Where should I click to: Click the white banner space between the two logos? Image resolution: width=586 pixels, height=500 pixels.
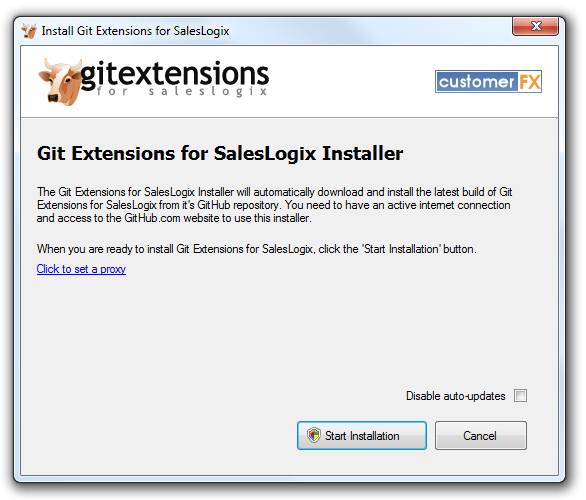tap(351, 81)
